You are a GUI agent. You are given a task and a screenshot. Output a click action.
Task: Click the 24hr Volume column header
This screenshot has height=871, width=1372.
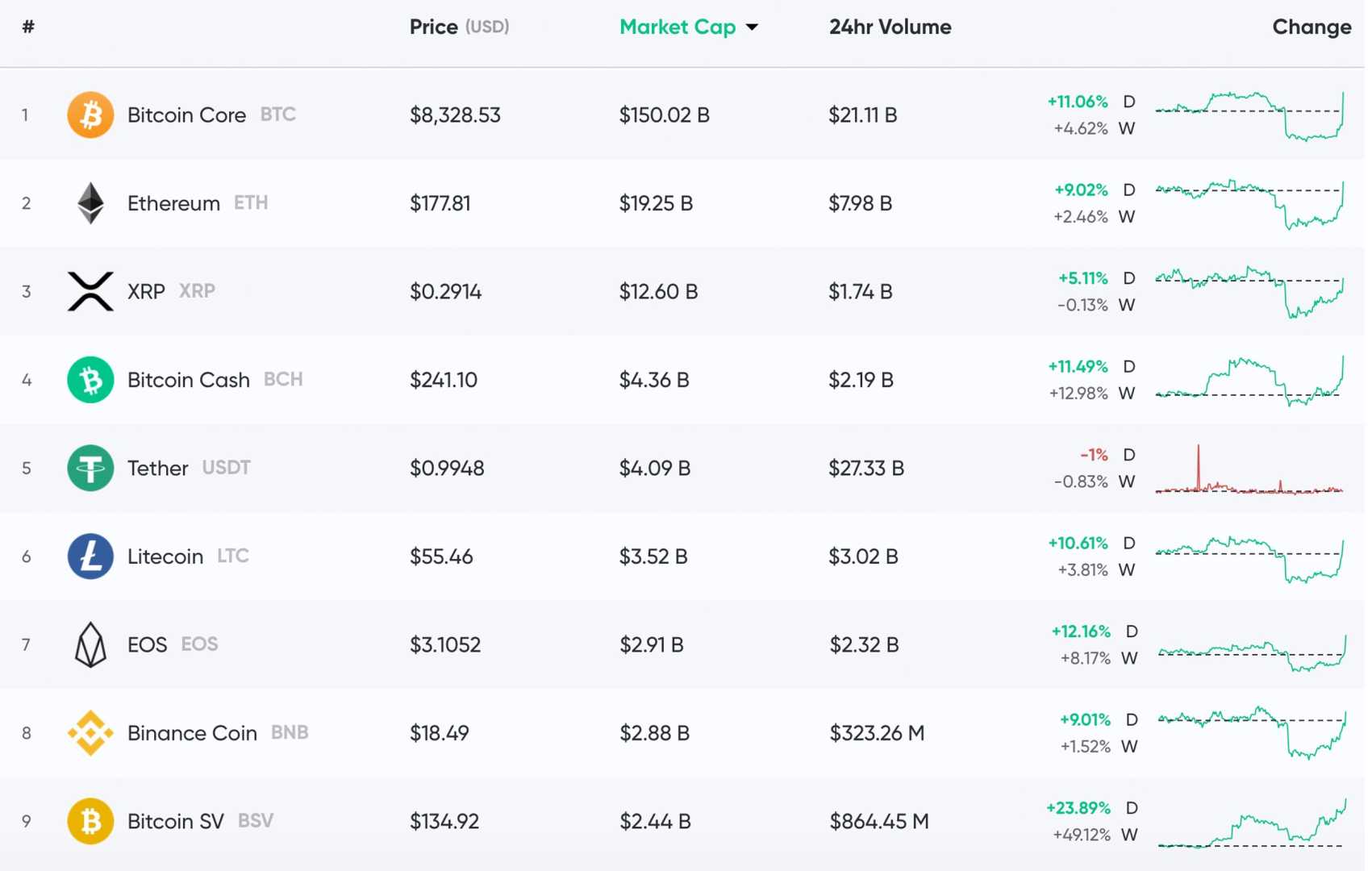click(x=890, y=27)
